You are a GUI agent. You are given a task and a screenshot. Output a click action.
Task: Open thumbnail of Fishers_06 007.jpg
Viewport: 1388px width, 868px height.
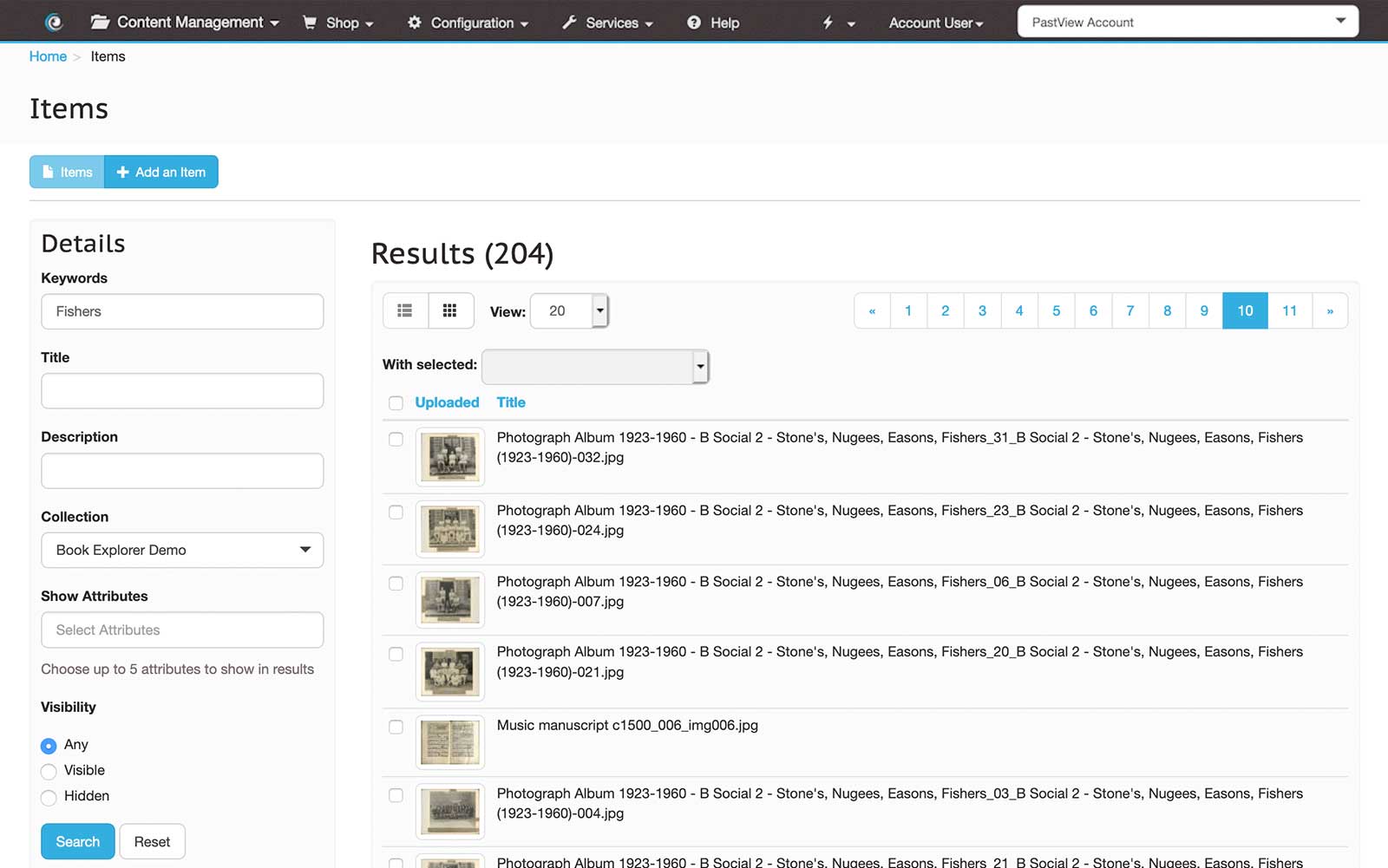tap(449, 599)
